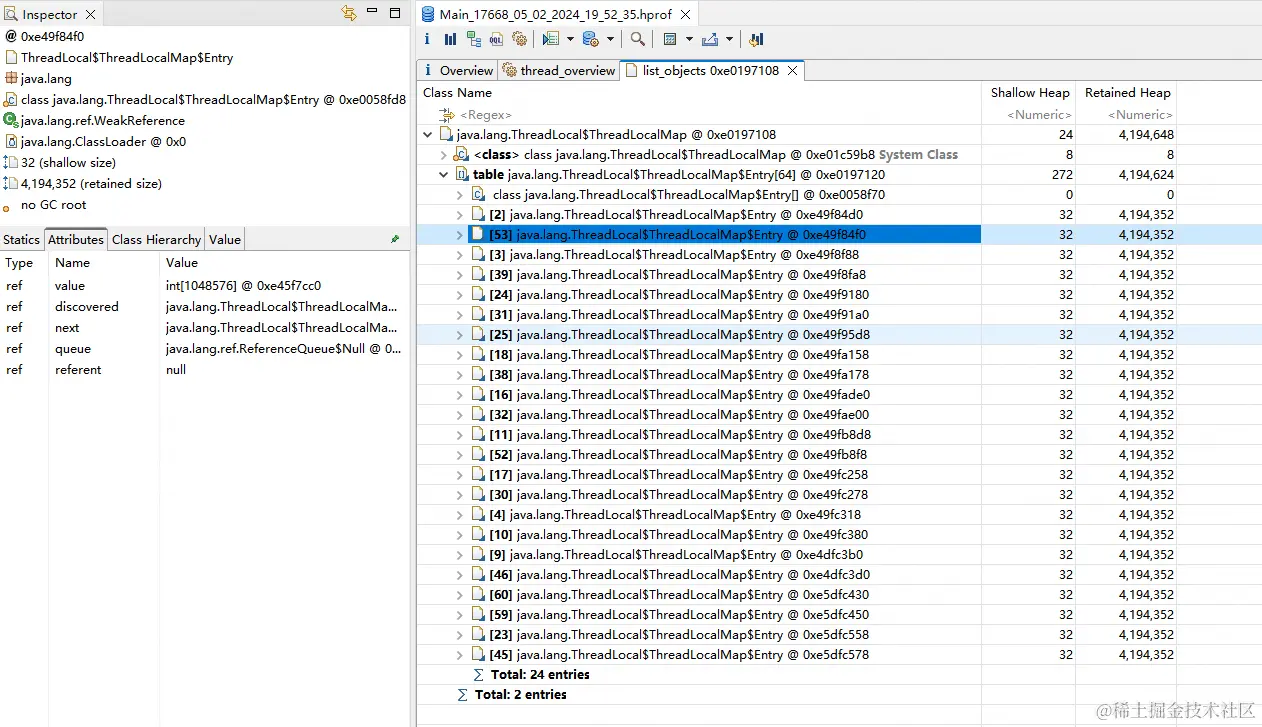
Task: Open the heap dump Overview icon in toolbar
Action: pyautogui.click(x=427, y=39)
